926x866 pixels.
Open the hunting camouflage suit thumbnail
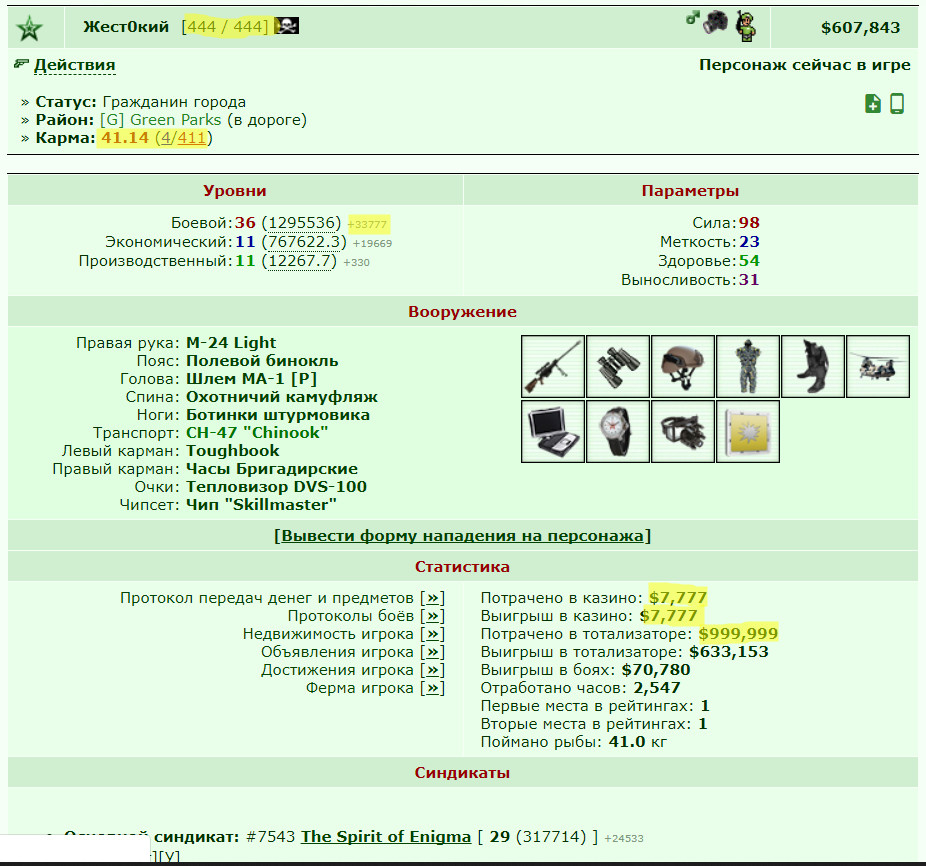[748, 366]
